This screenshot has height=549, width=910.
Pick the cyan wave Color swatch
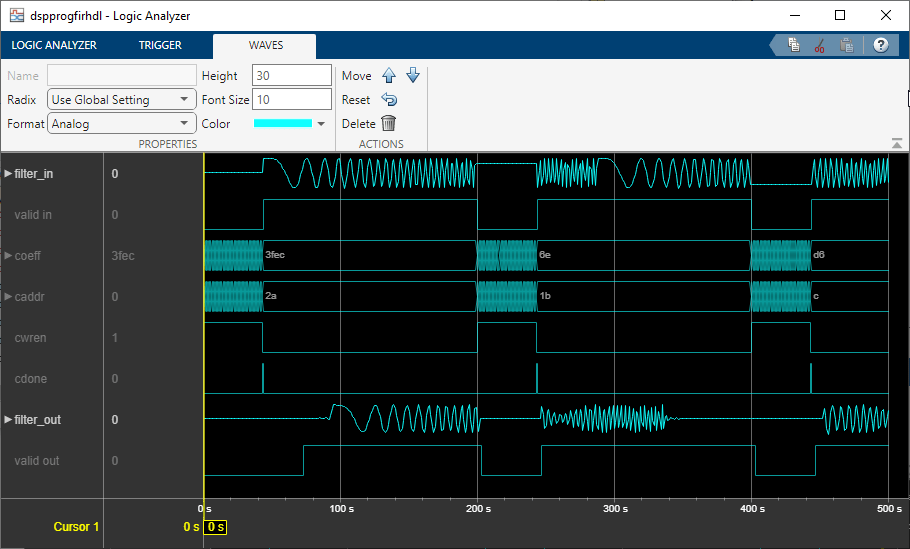(283, 124)
